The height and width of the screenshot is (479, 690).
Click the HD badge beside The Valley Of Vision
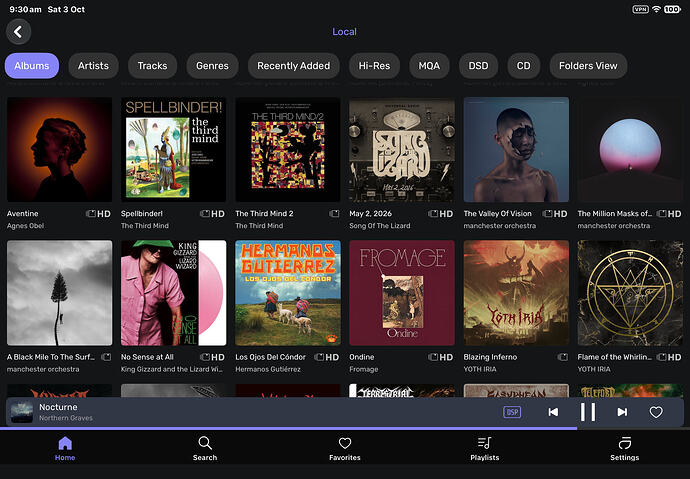[x=560, y=214]
